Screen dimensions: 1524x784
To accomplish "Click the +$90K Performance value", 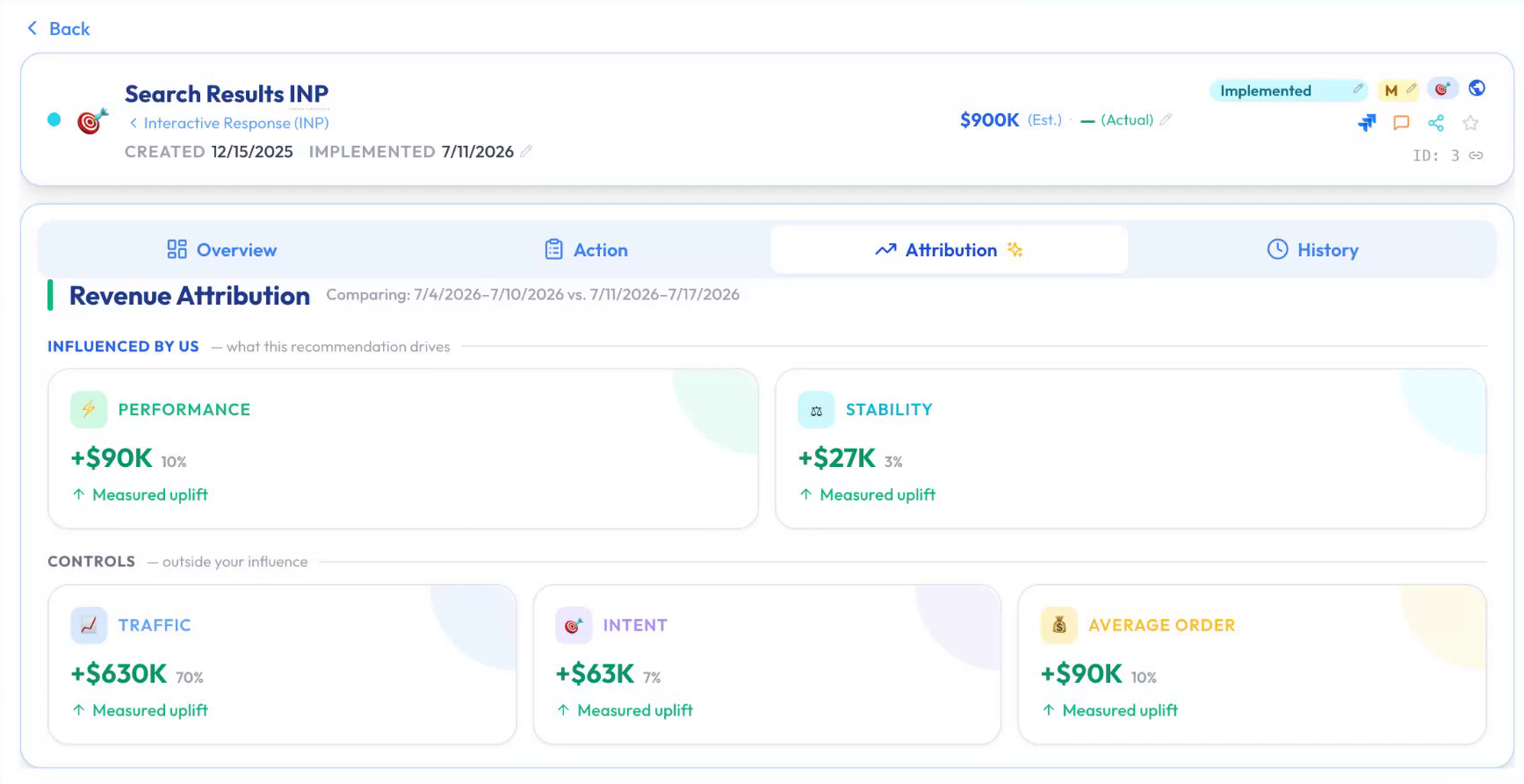I will (112, 458).
